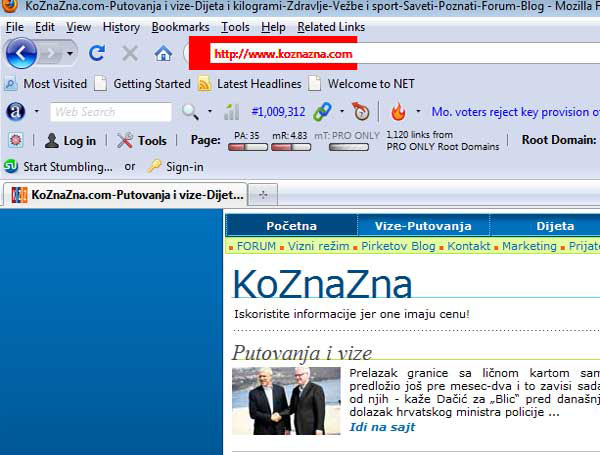Open the Vizni režim link
The image size is (600, 455).
(x=318, y=246)
